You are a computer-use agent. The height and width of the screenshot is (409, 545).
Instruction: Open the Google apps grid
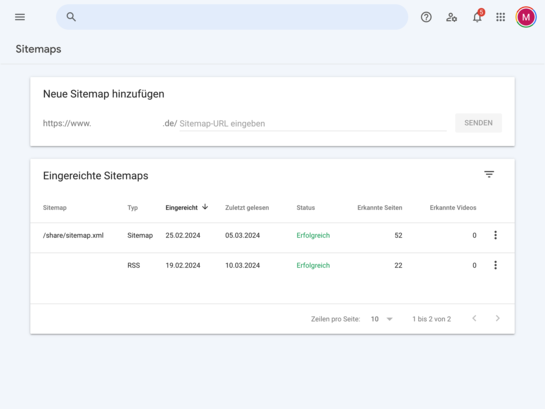tap(501, 17)
